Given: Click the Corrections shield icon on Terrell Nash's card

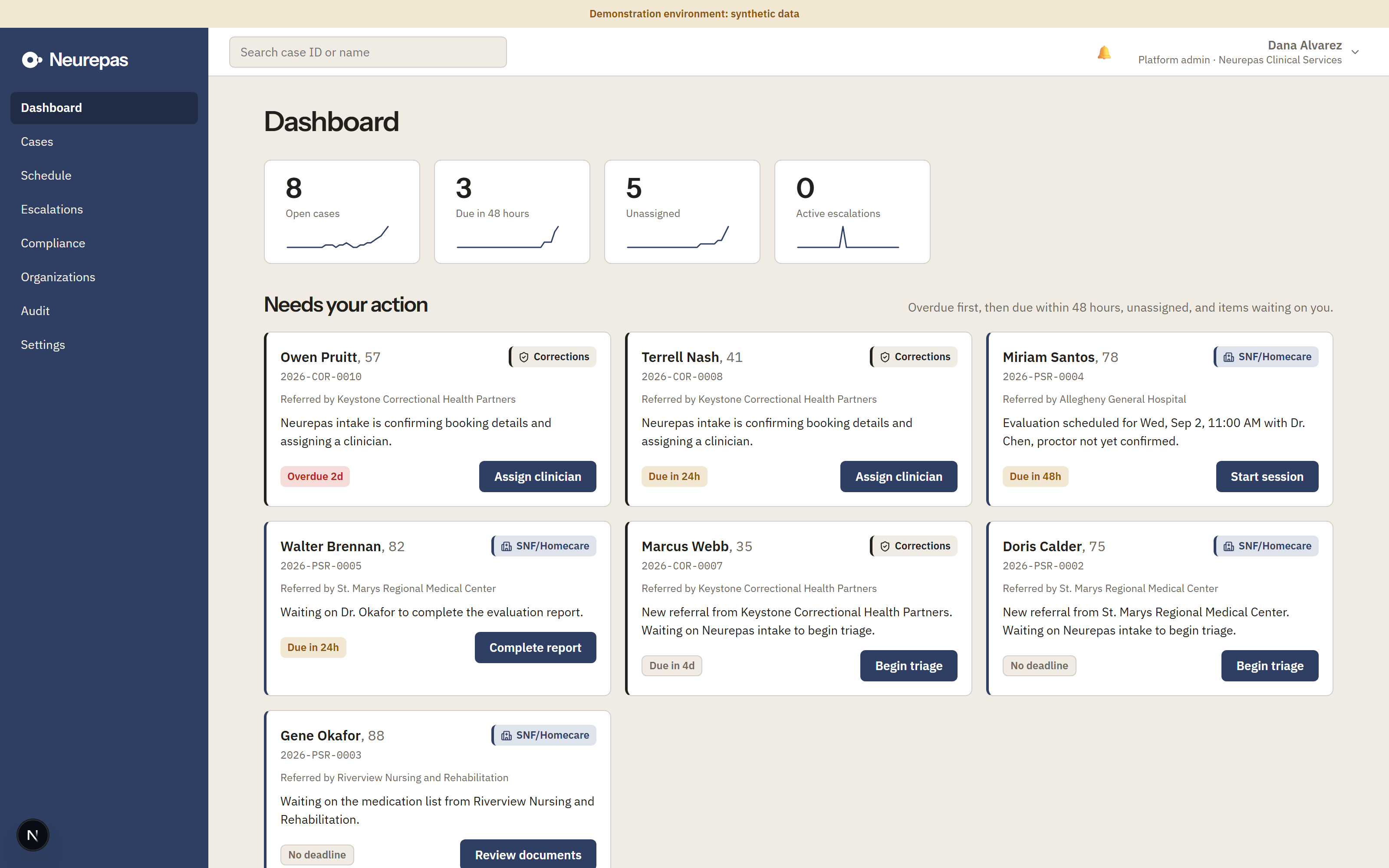Looking at the screenshot, I should click(x=885, y=357).
